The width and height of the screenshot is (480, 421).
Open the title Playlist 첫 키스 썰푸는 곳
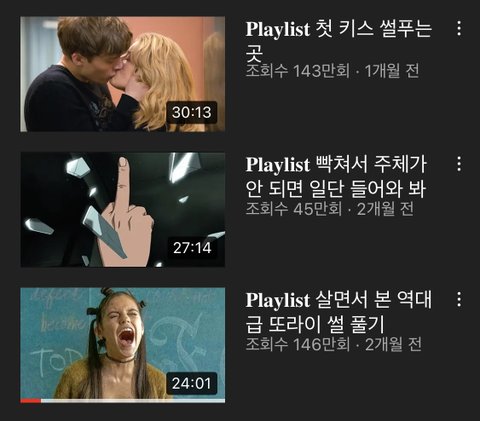[339, 41]
